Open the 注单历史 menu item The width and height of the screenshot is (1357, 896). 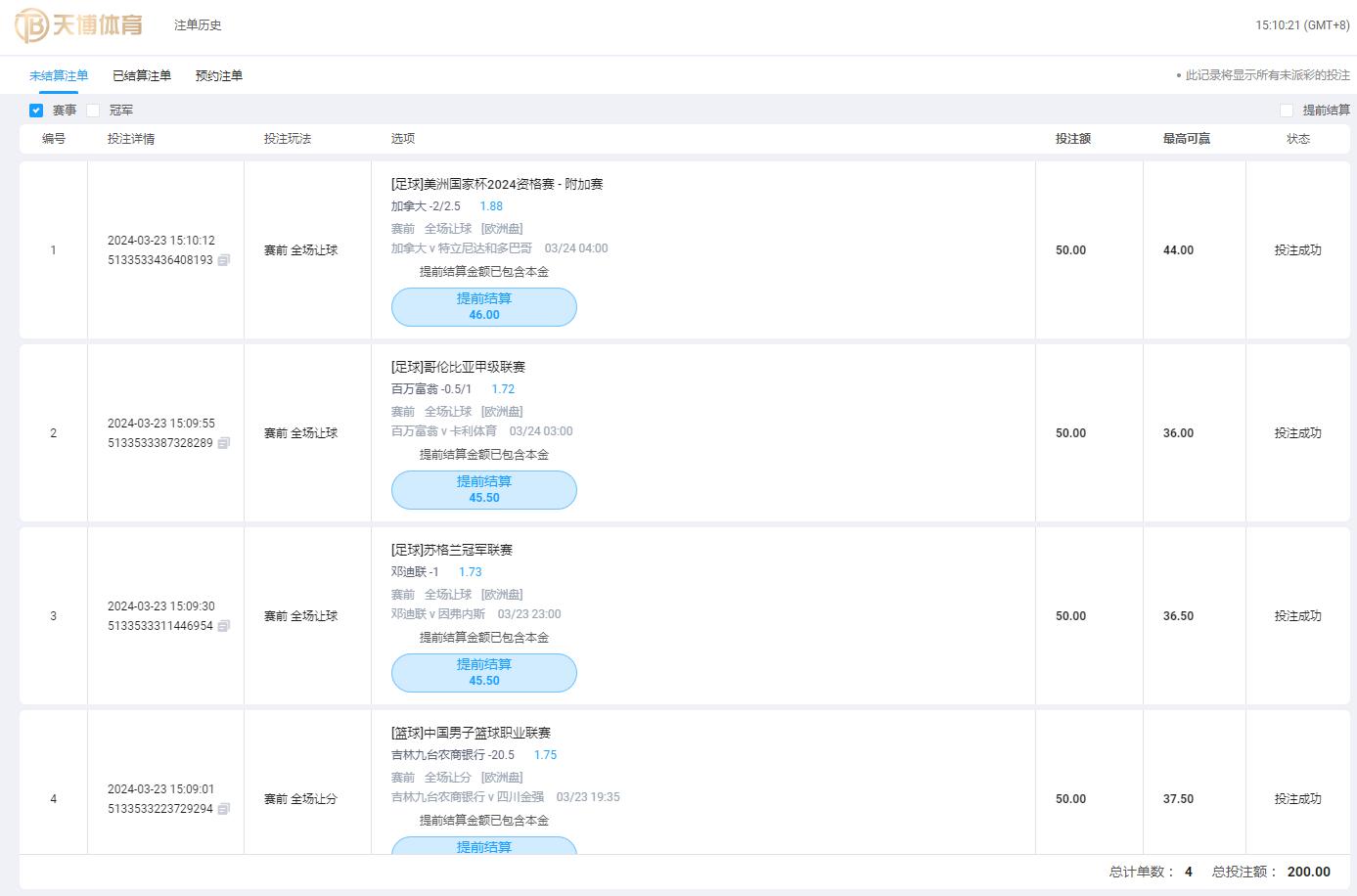pyautogui.click(x=198, y=25)
